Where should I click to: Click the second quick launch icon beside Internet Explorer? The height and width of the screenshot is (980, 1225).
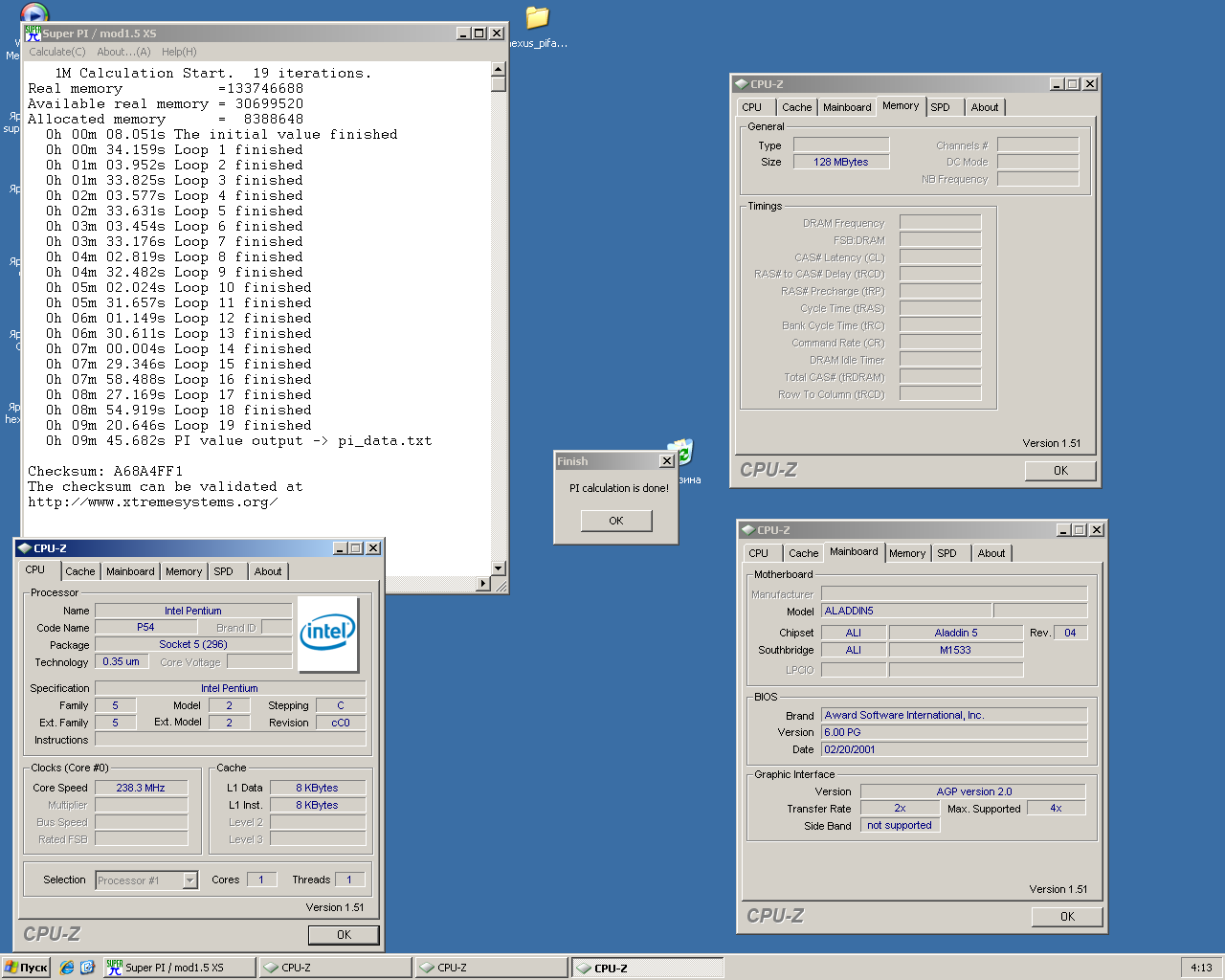87,968
